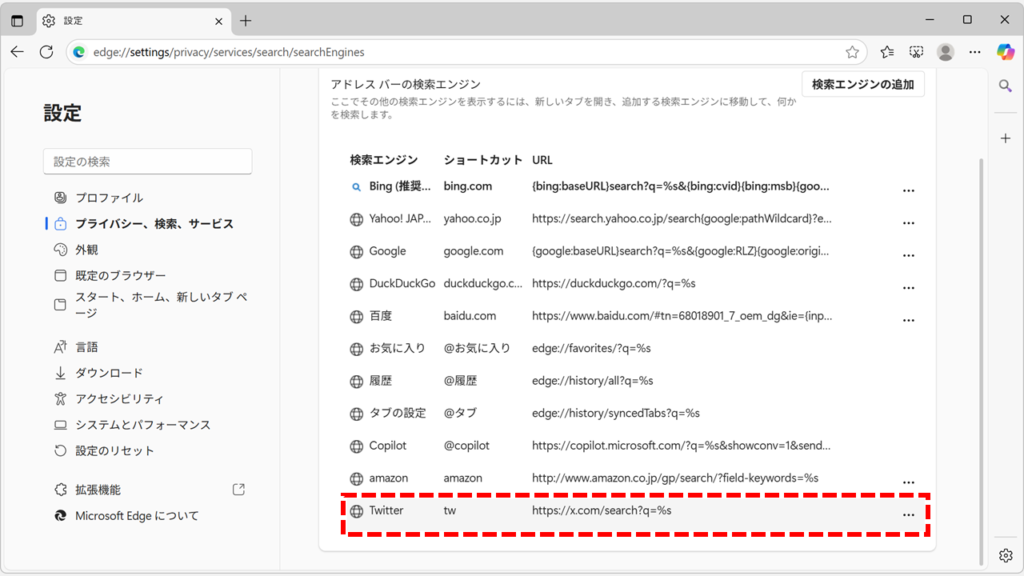Open more actions for 百度 row
Image resolution: width=1024 pixels, height=576 pixels.
[x=908, y=321]
